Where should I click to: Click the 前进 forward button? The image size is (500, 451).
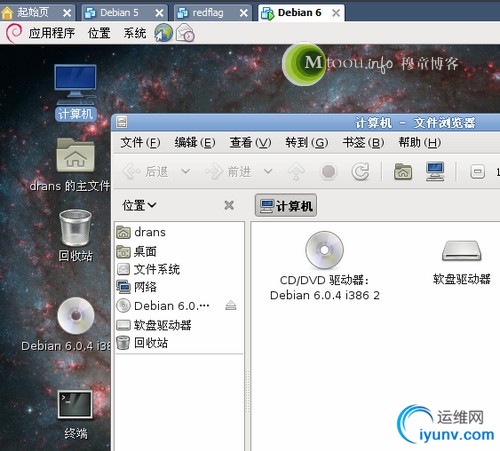click(x=228, y=172)
